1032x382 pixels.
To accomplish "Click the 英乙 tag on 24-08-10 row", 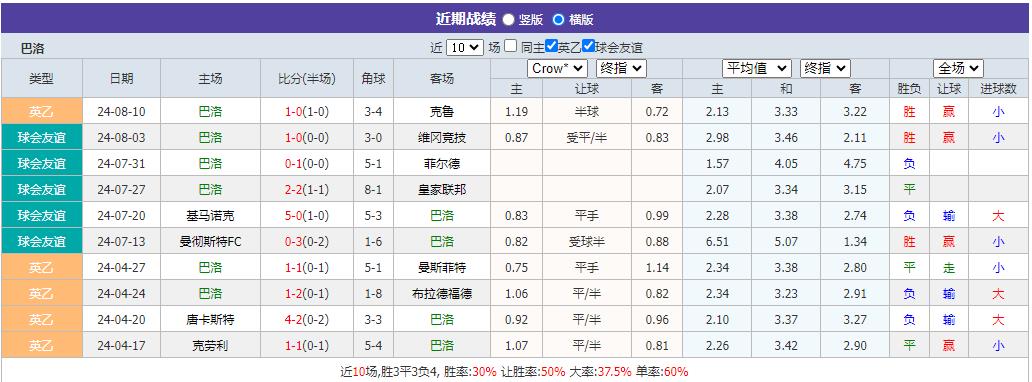I will (x=41, y=111).
